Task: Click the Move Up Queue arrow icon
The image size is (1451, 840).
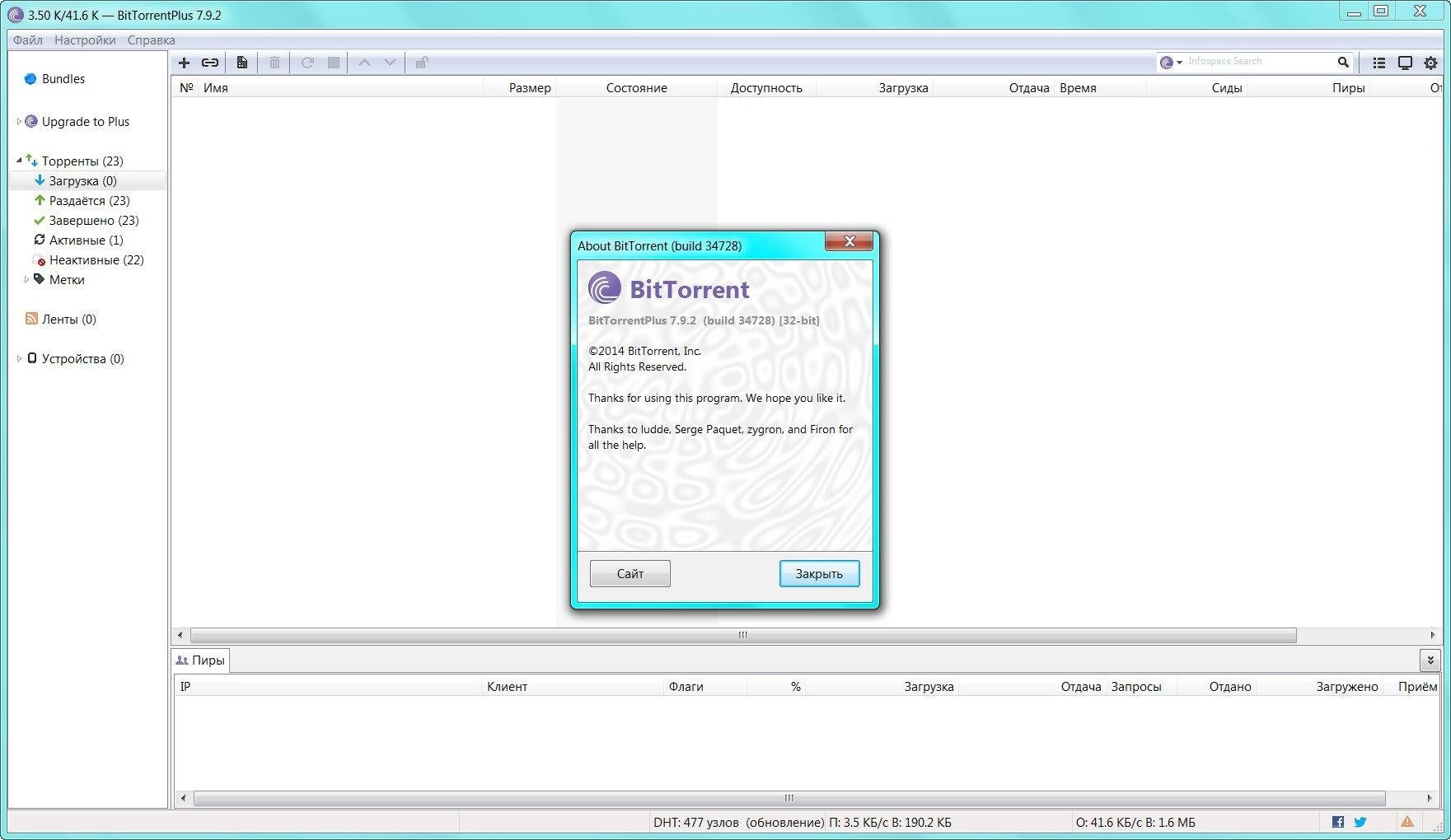Action: [x=364, y=63]
